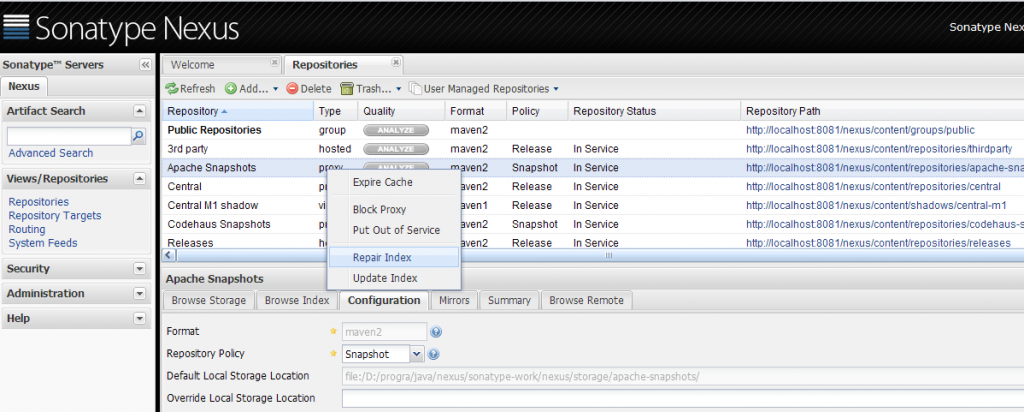
Task: Collapse the Artifact Search section
Action: click(x=139, y=111)
